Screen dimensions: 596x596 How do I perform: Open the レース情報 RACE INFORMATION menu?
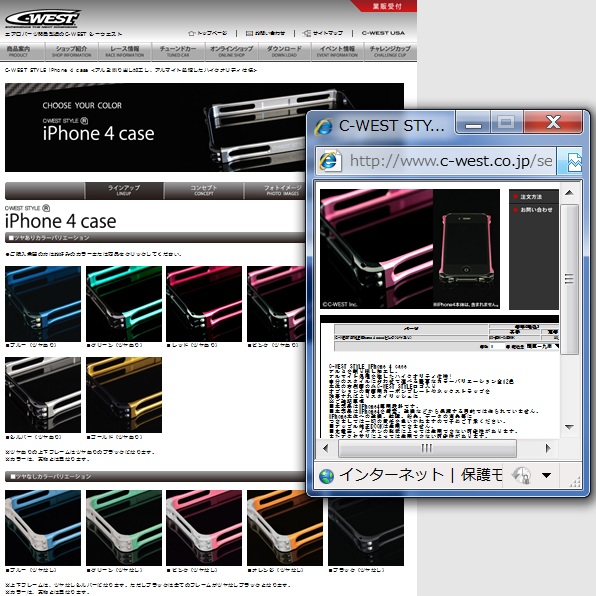[125, 51]
